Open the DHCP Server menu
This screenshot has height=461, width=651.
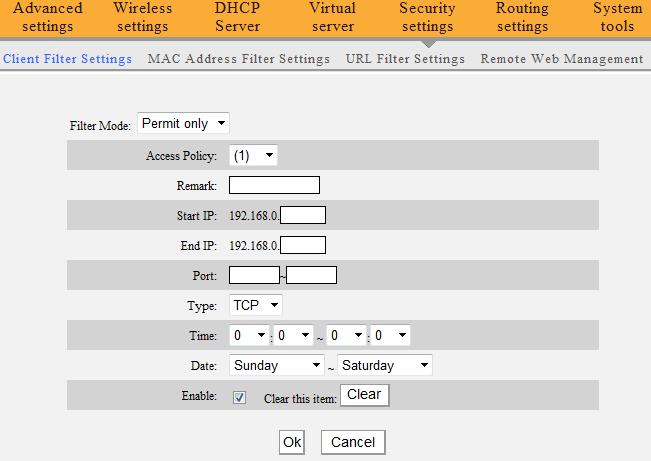pyautogui.click(x=237, y=17)
